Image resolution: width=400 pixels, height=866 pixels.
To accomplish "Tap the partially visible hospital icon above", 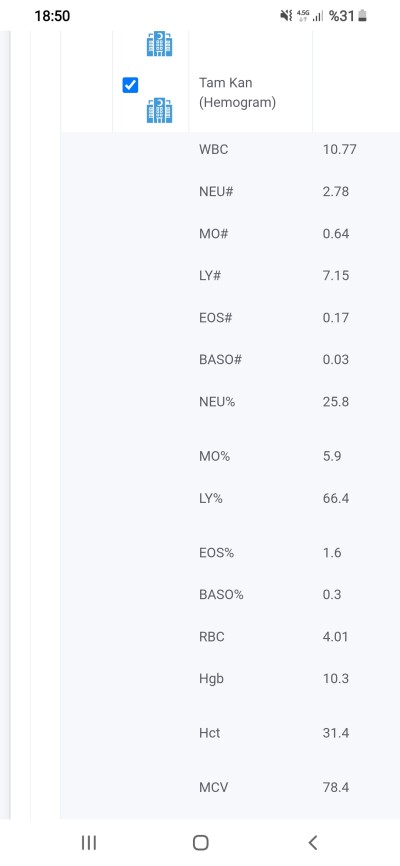I will coord(159,44).
